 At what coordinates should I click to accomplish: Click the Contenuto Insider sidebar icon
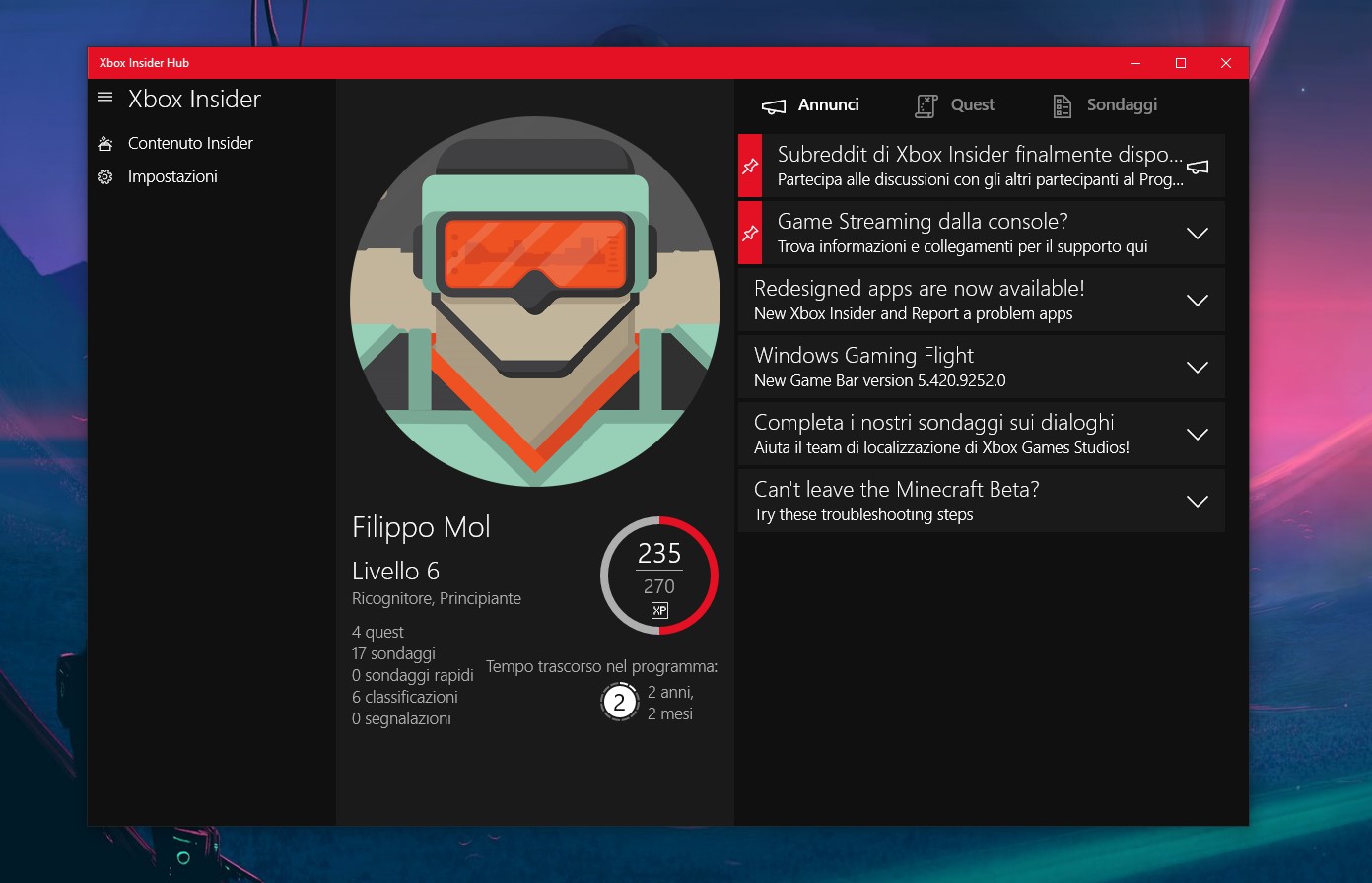click(105, 144)
